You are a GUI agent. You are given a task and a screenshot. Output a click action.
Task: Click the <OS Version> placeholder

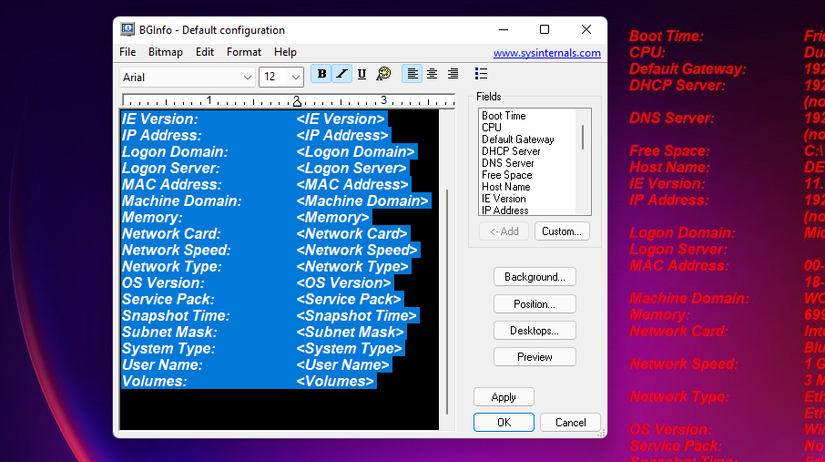click(344, 283)
